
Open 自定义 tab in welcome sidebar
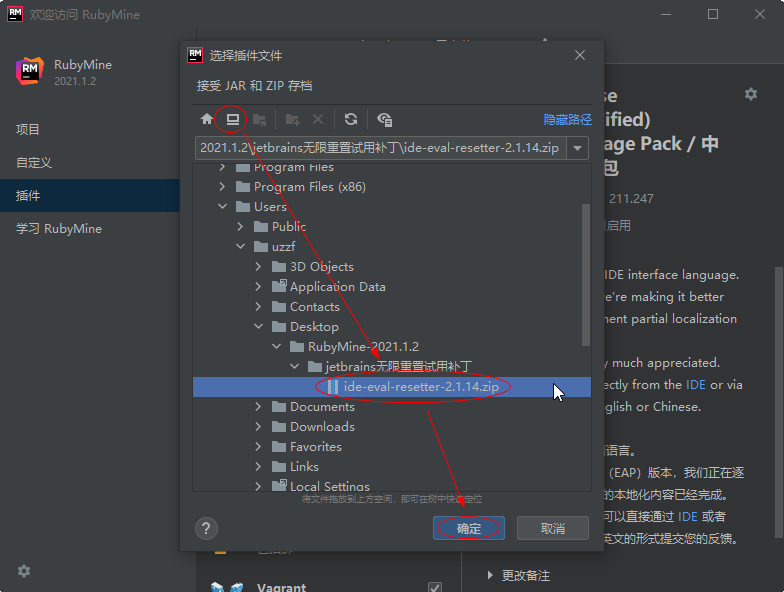[90, 162]
